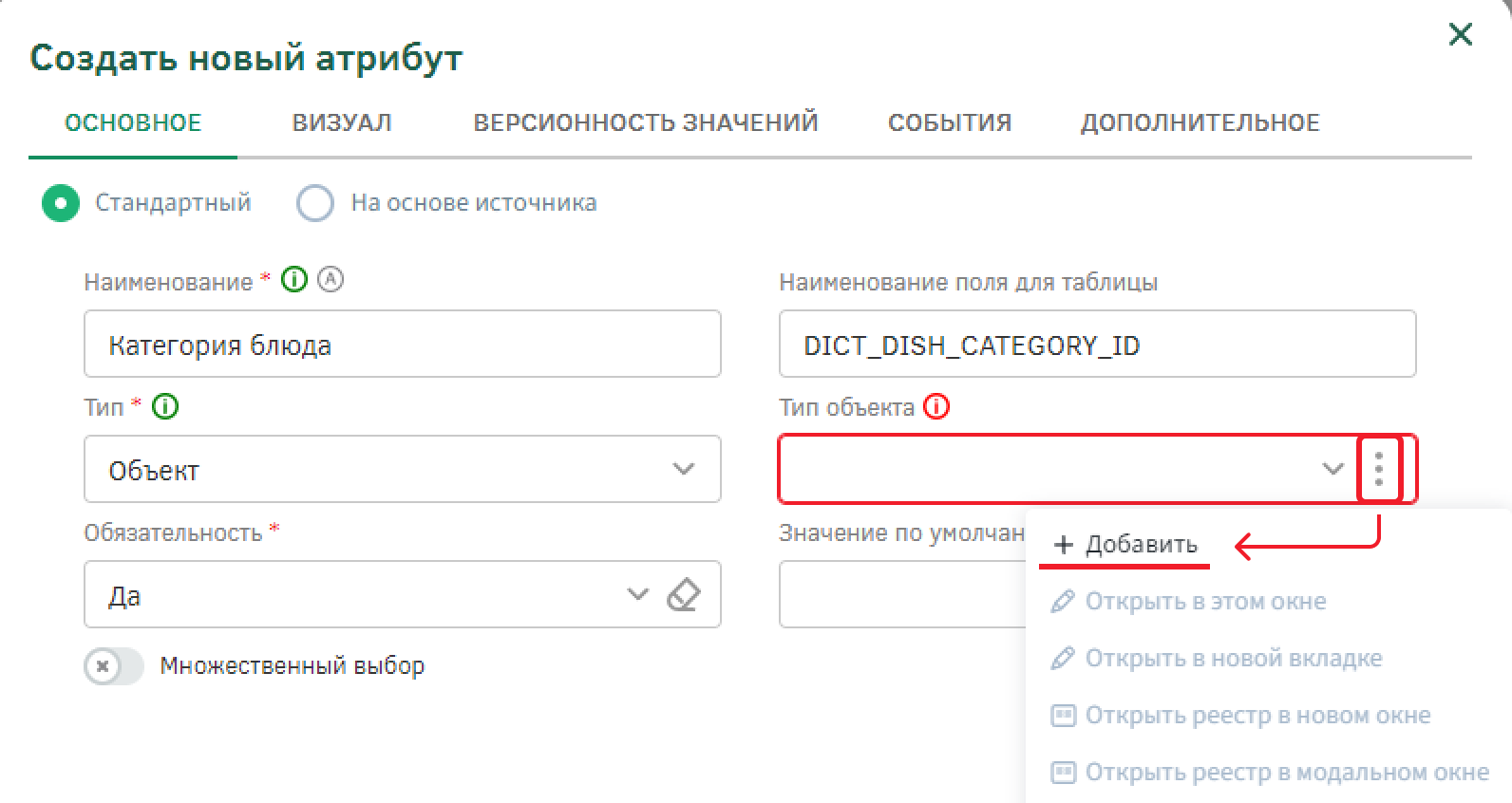
Task: Go to the Дополнительное tab
Action: click(1200, 123)
